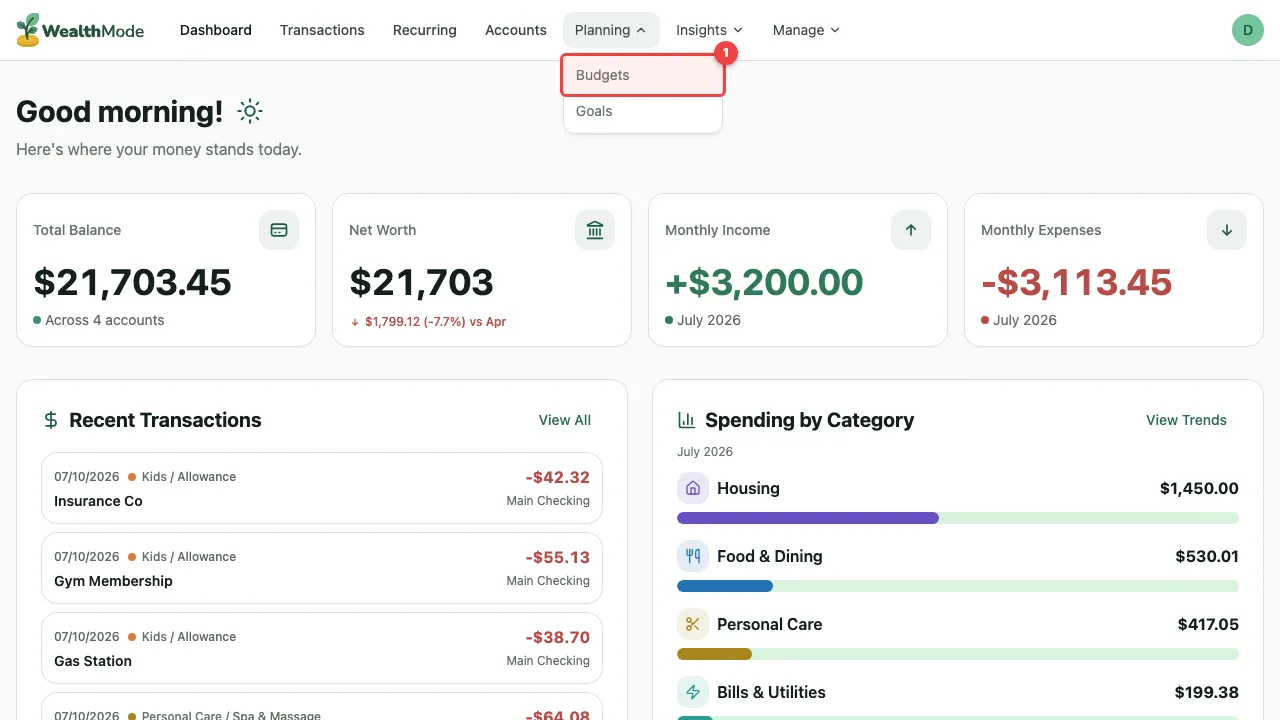Select Budgets from the Planning menu
The image size is (1280, 720).
click(643, 75)
